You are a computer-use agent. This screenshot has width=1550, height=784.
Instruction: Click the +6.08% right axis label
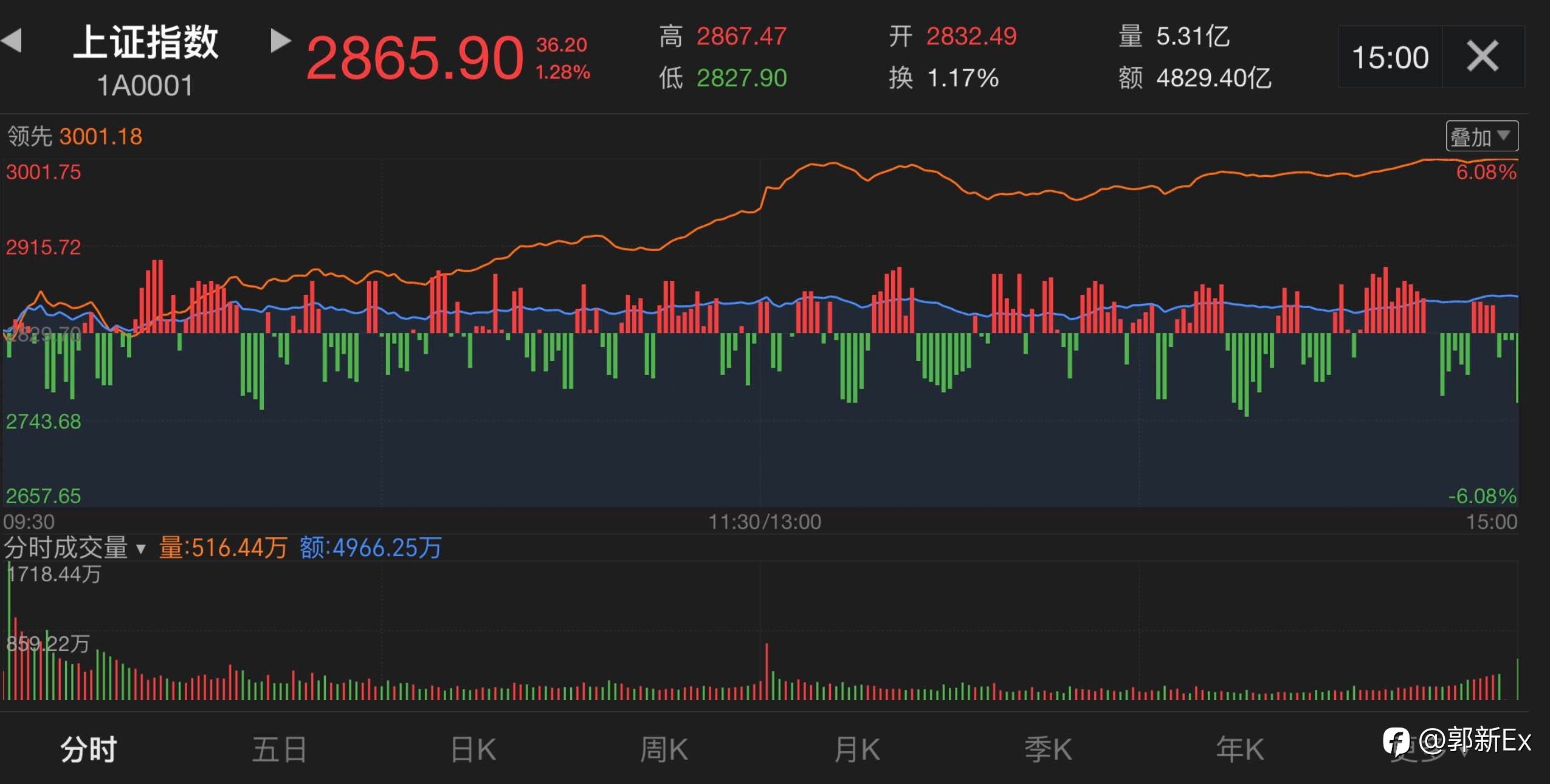coord(1486,172)
